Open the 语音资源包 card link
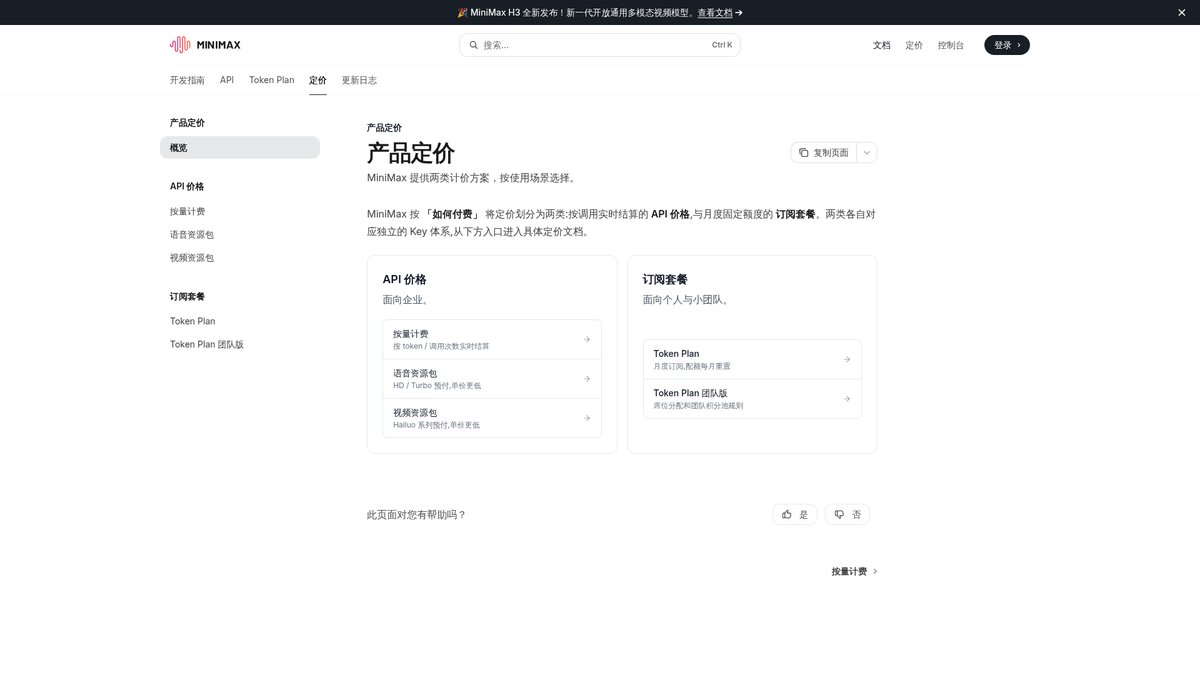Viewport: 1200px width, 675px height. coord(492,379)
